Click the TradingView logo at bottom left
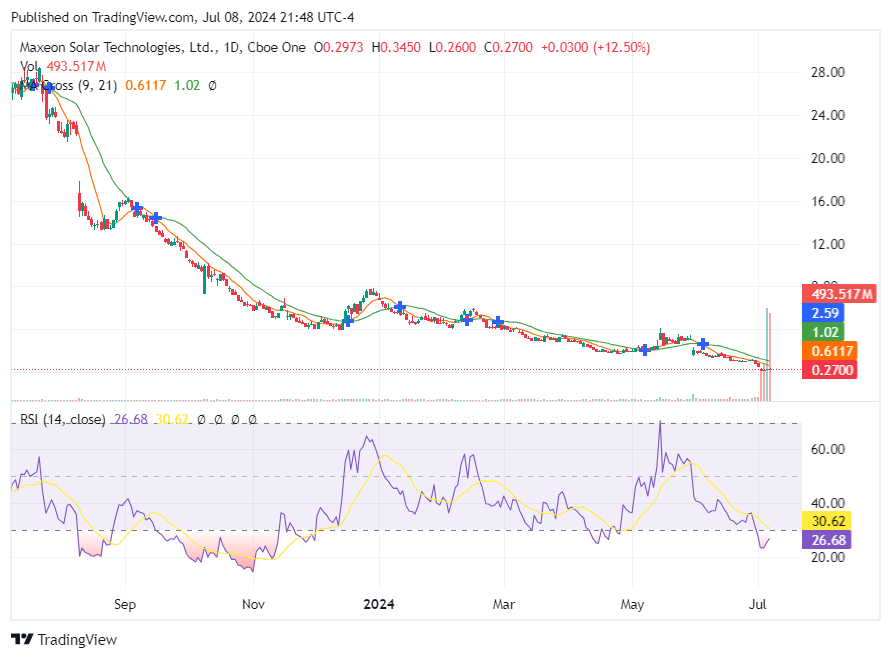Screen dimensions: 891x659 pos(64,639)
